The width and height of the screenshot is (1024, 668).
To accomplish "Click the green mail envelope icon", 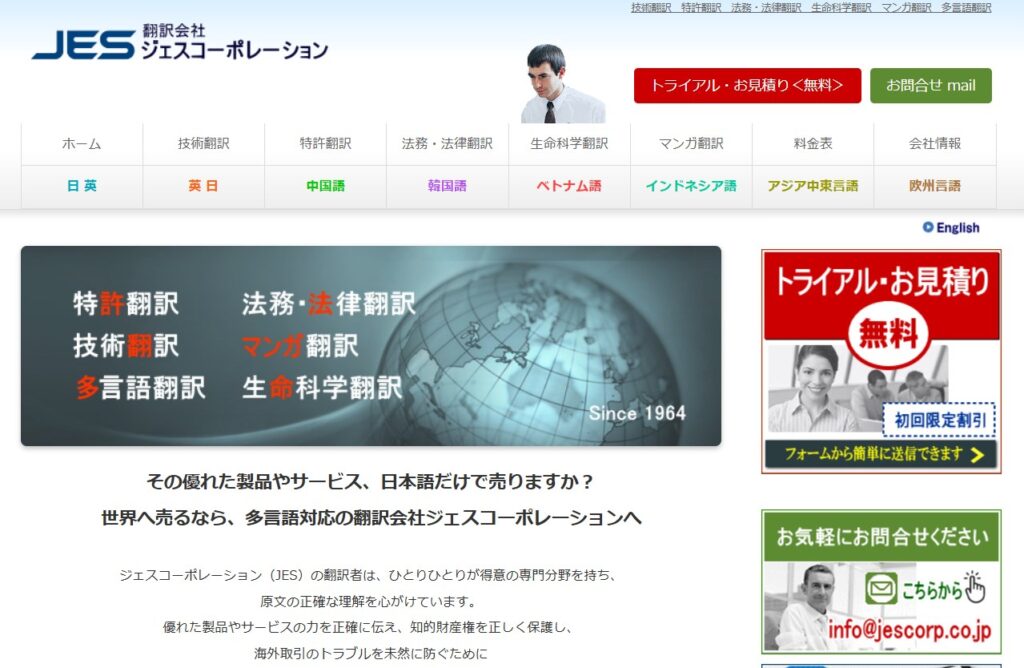I will (x=881, y=589).
